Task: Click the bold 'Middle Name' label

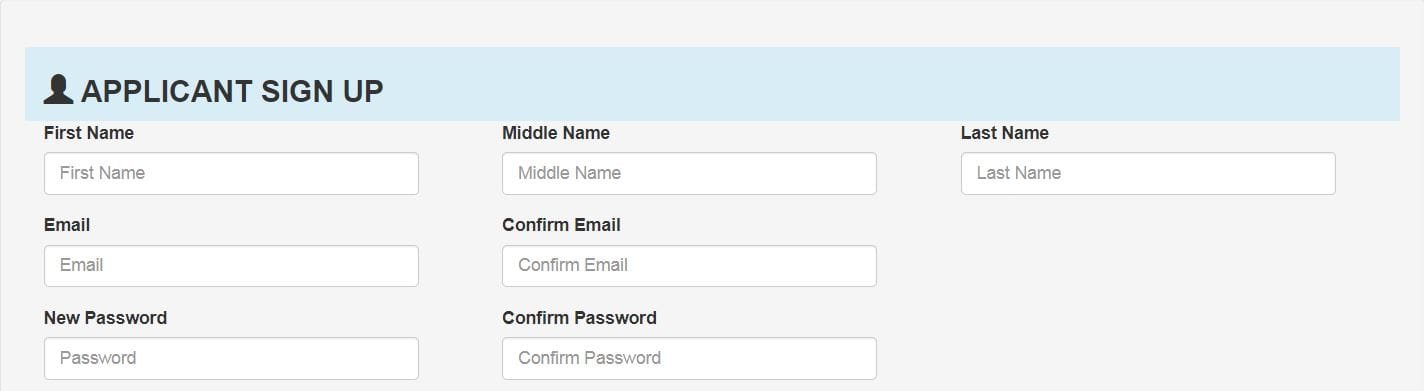Action: coord(556,133)
